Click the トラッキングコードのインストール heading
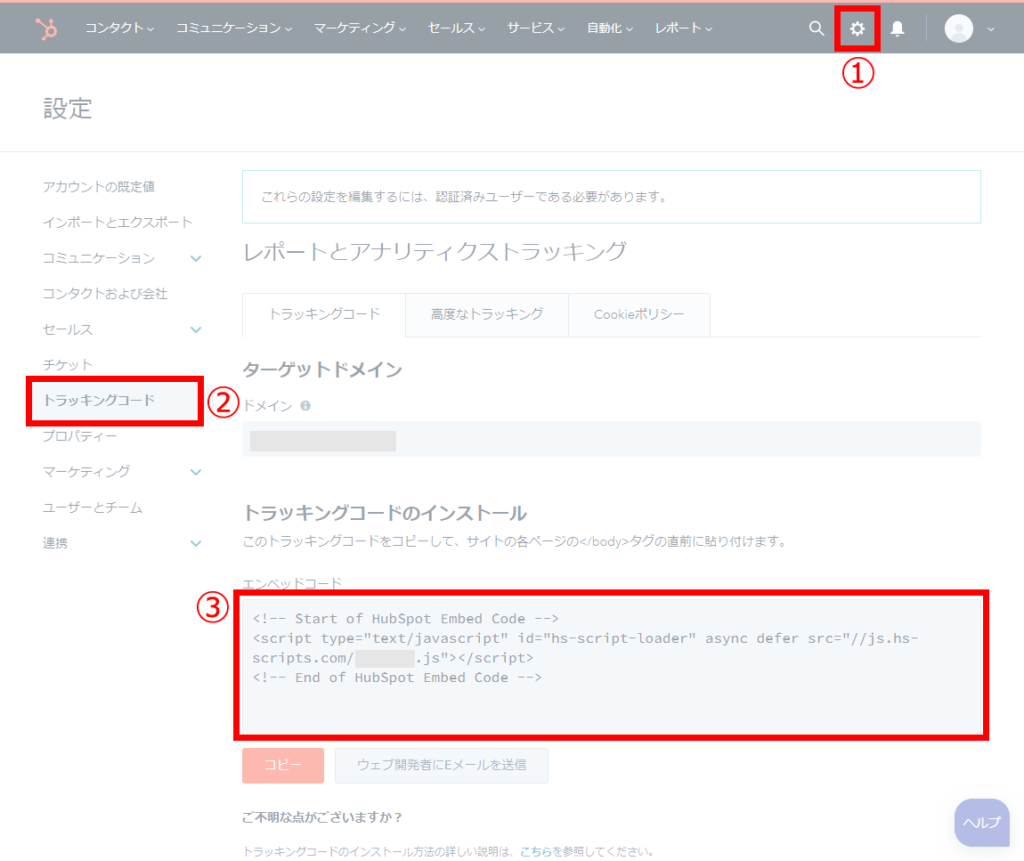Image resolution: width=1024 pixels, height=861 pixels. point(385,513)
